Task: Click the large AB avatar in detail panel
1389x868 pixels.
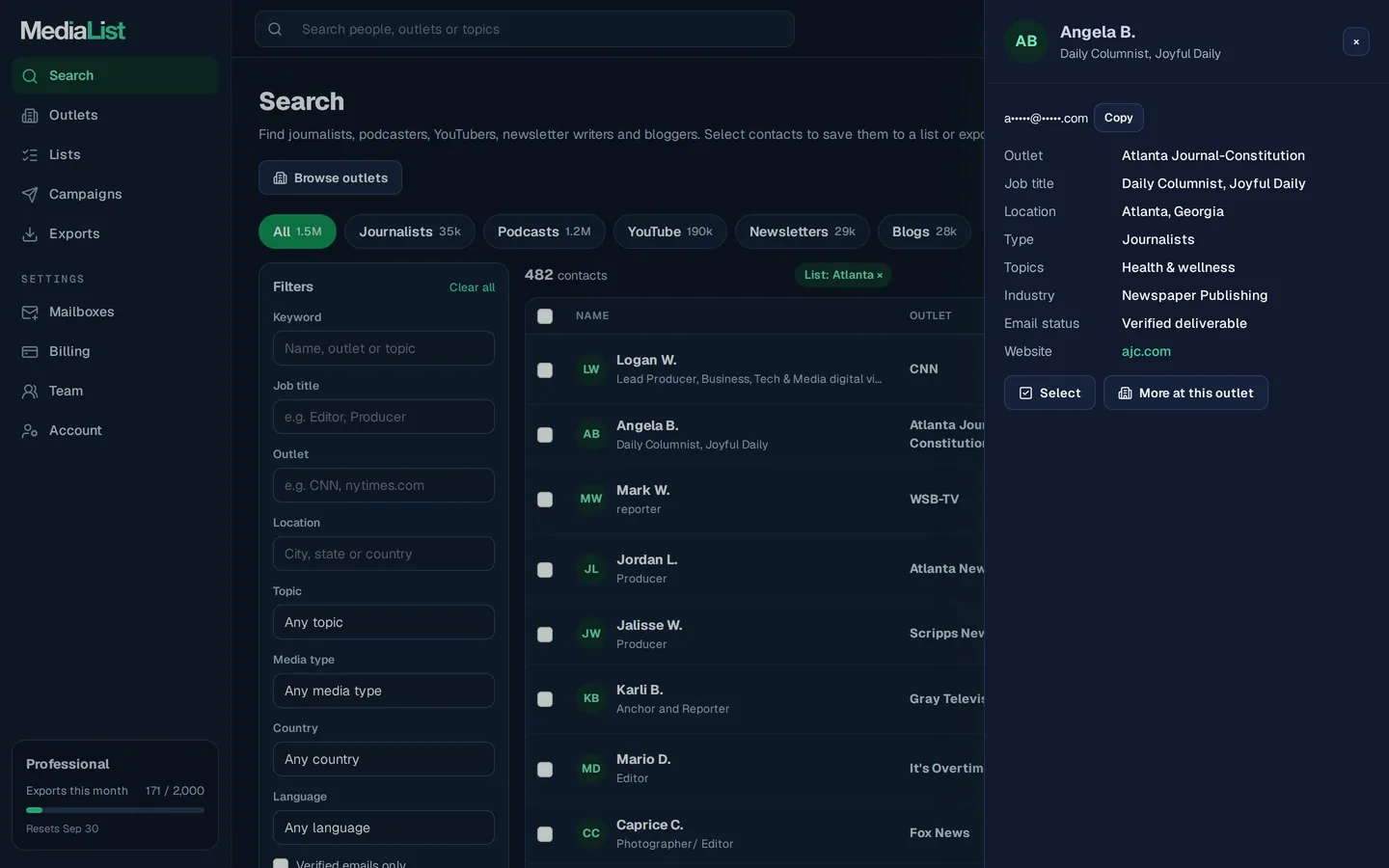Action: [x=1026, y=41]
